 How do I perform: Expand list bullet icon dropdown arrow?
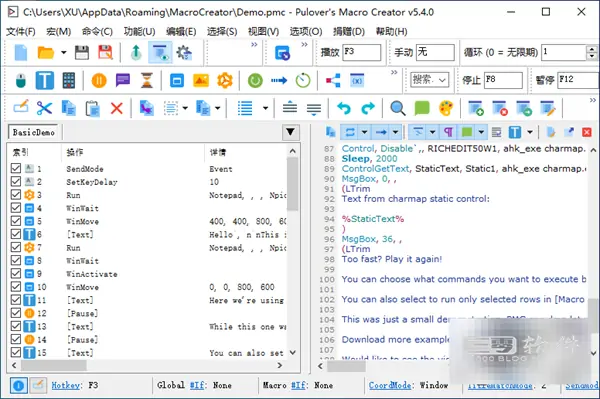click(x=265, y=108)
